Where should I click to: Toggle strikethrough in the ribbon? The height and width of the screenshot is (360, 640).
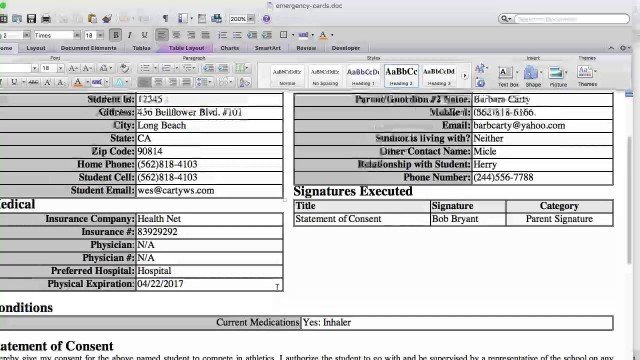33,82
